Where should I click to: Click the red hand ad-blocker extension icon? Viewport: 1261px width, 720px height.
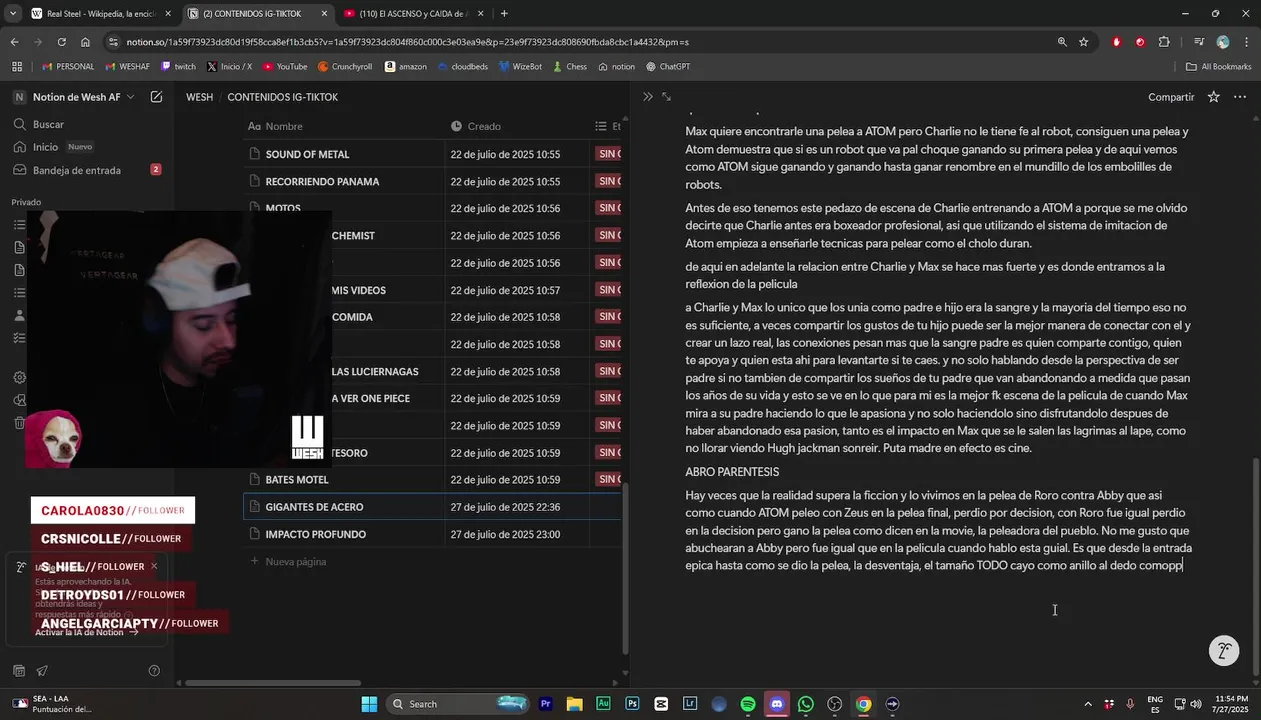(x=1116, y=42)
